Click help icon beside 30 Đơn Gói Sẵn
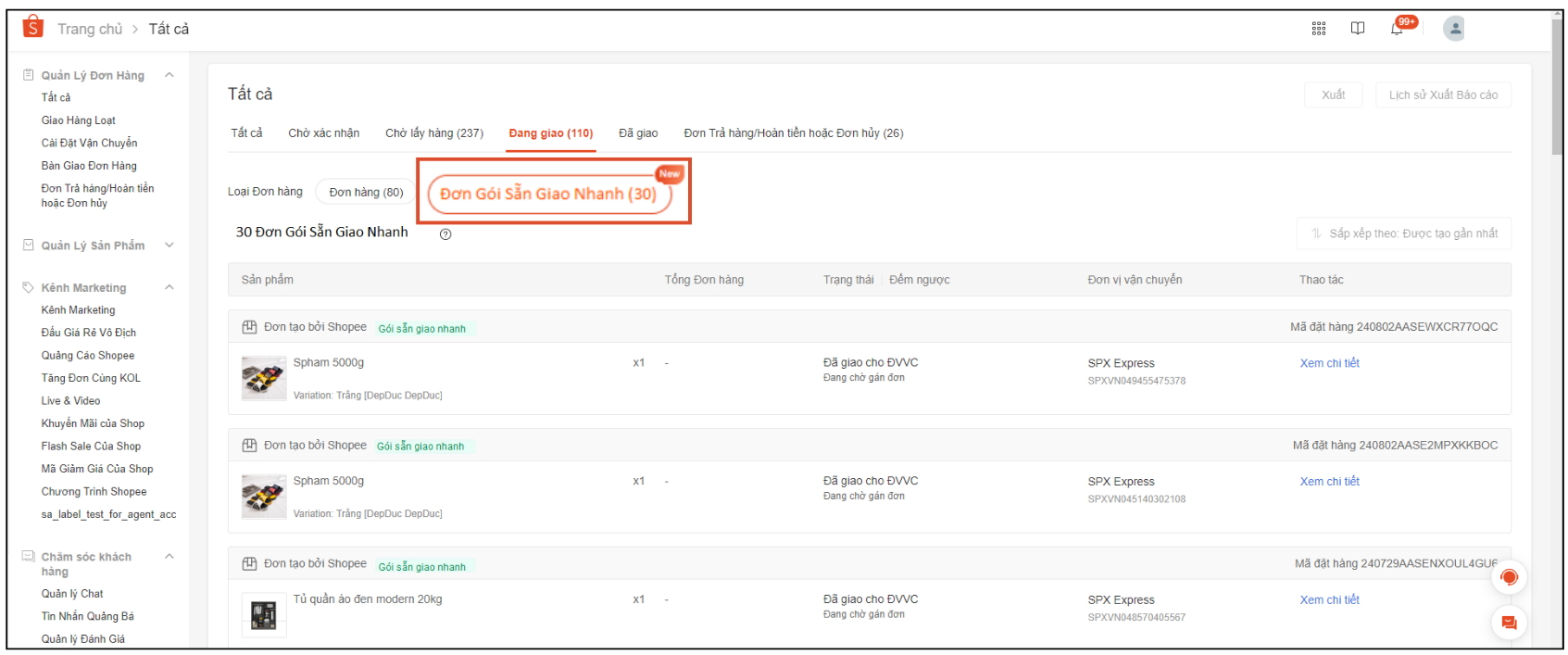 (445, 234)
